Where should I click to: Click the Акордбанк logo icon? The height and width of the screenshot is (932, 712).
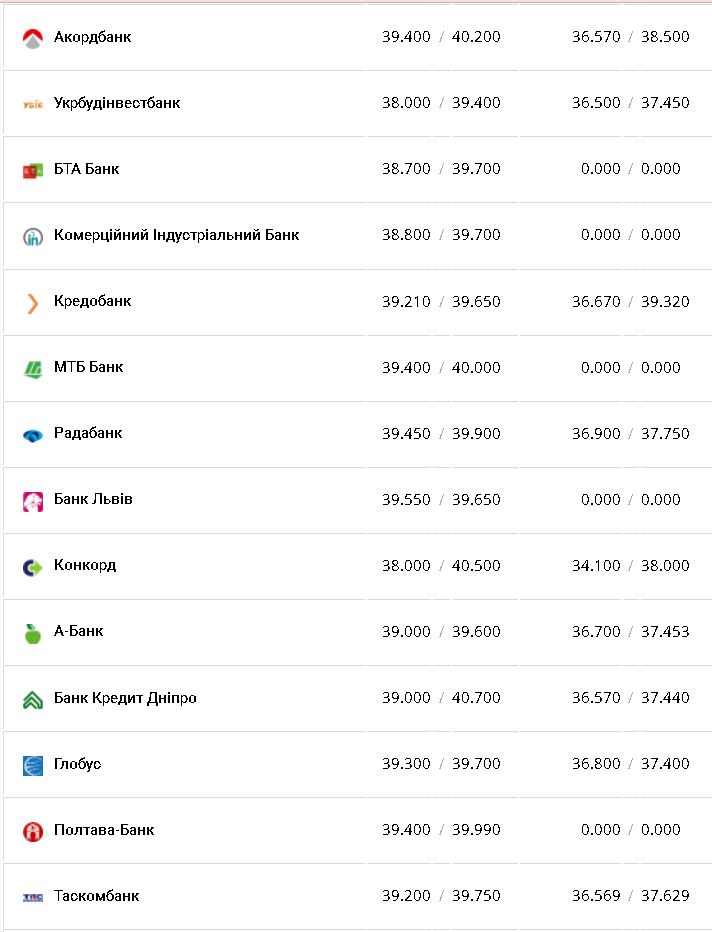pos(33,39)
